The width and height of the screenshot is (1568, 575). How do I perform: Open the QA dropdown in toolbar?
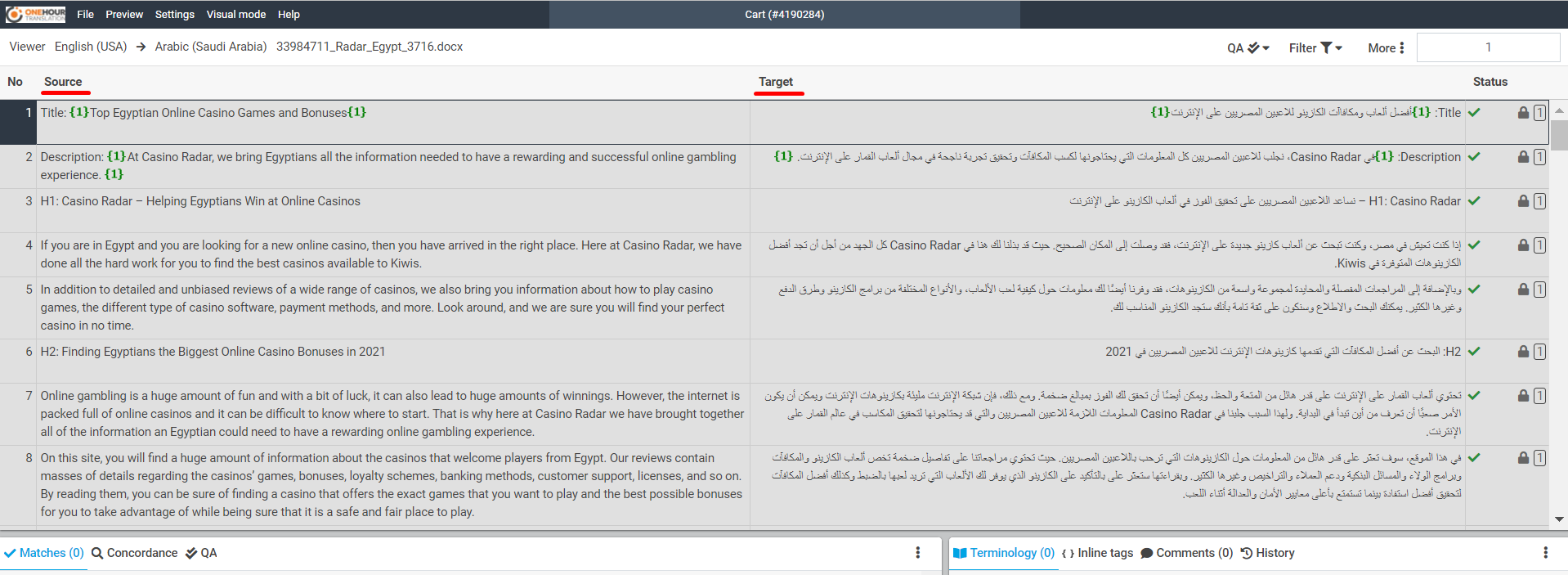pos(1248,47)
